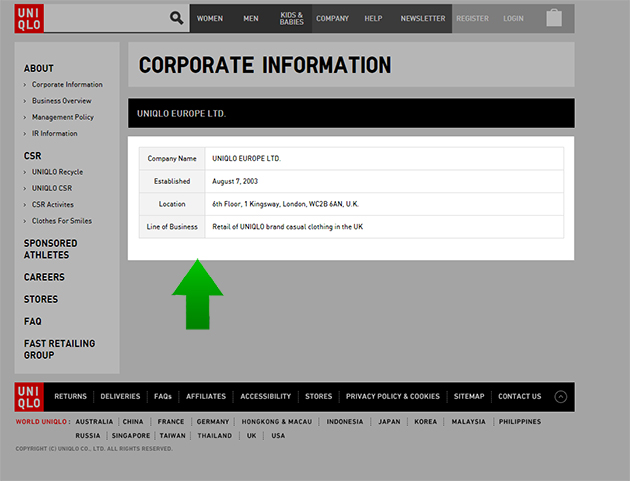Open UNIQLO Recycle sidebar link

coord(57,172)
